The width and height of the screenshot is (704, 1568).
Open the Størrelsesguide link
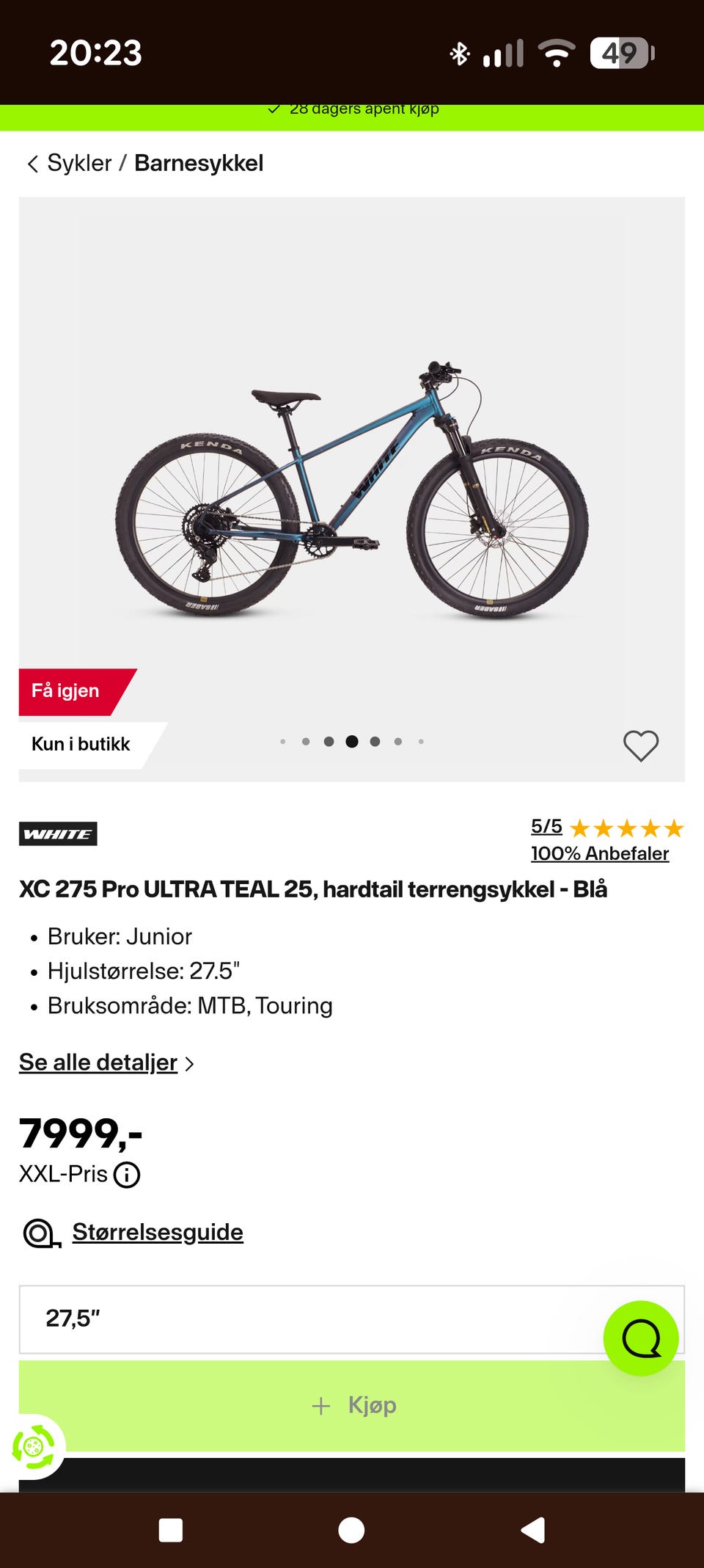tap(158, 1232)
